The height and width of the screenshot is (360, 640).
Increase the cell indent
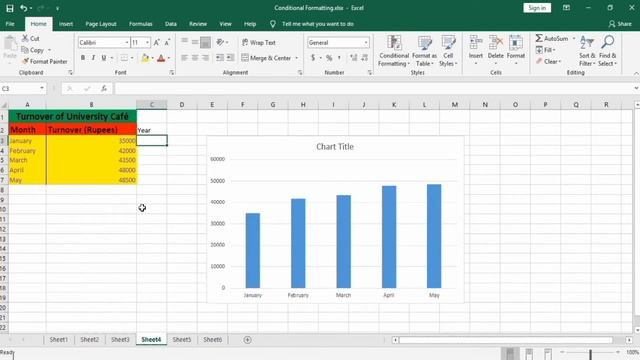point(231,58)
